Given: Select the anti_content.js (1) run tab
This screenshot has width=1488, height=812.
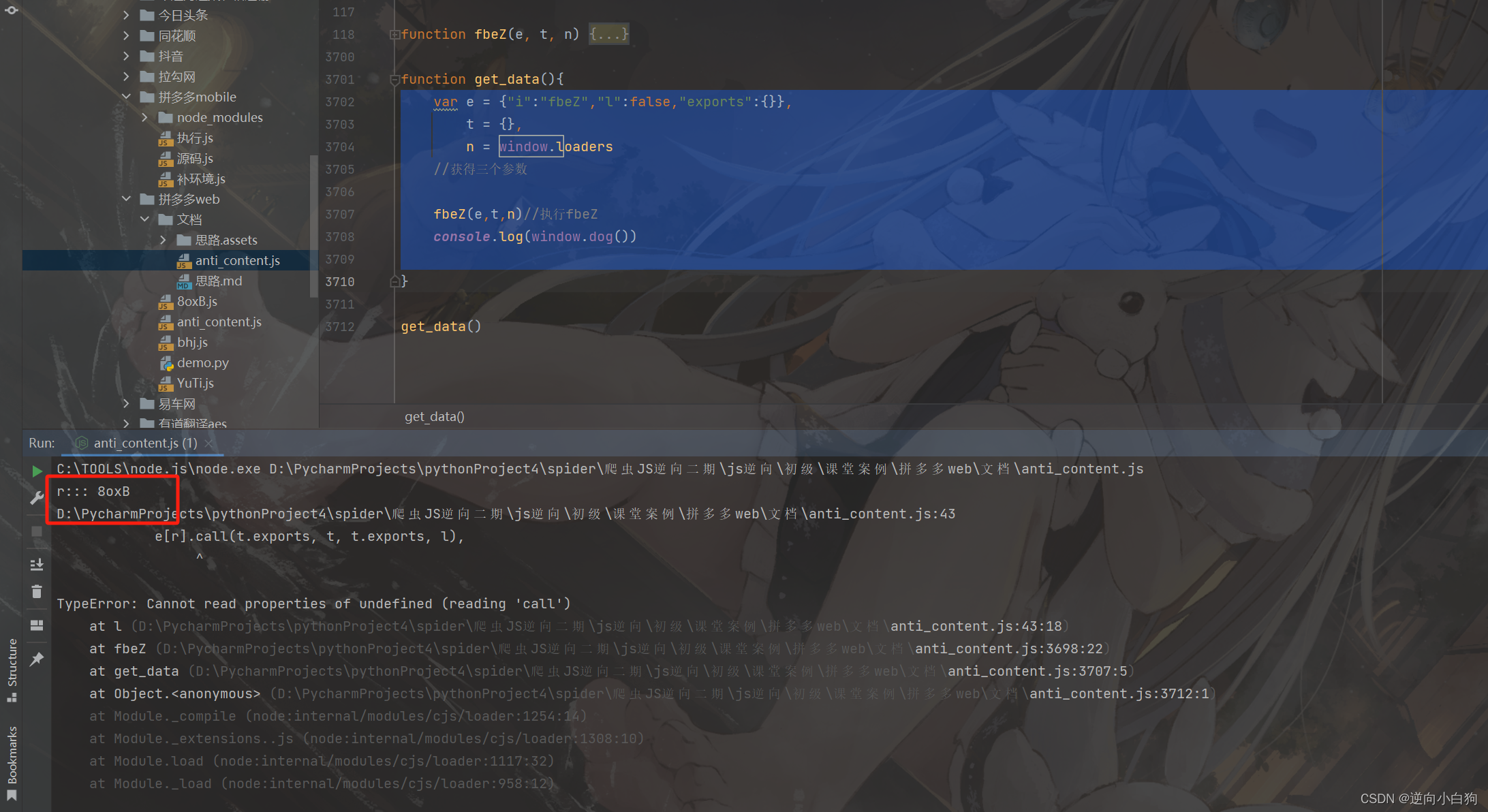Looking at the screenshot, I should pos(144,443).
